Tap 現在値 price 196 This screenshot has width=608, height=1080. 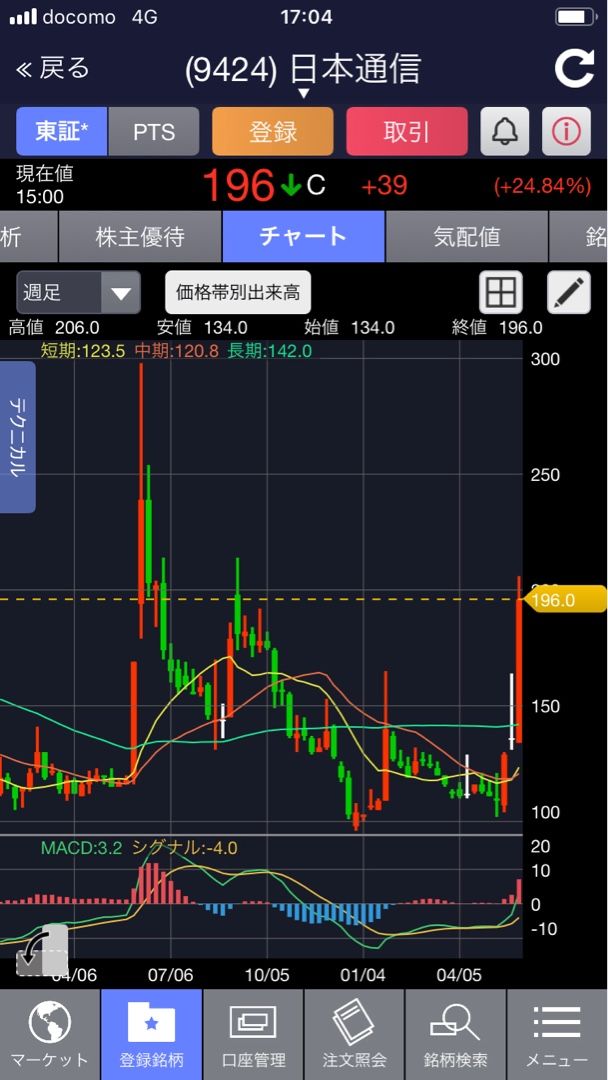(239, 185)
